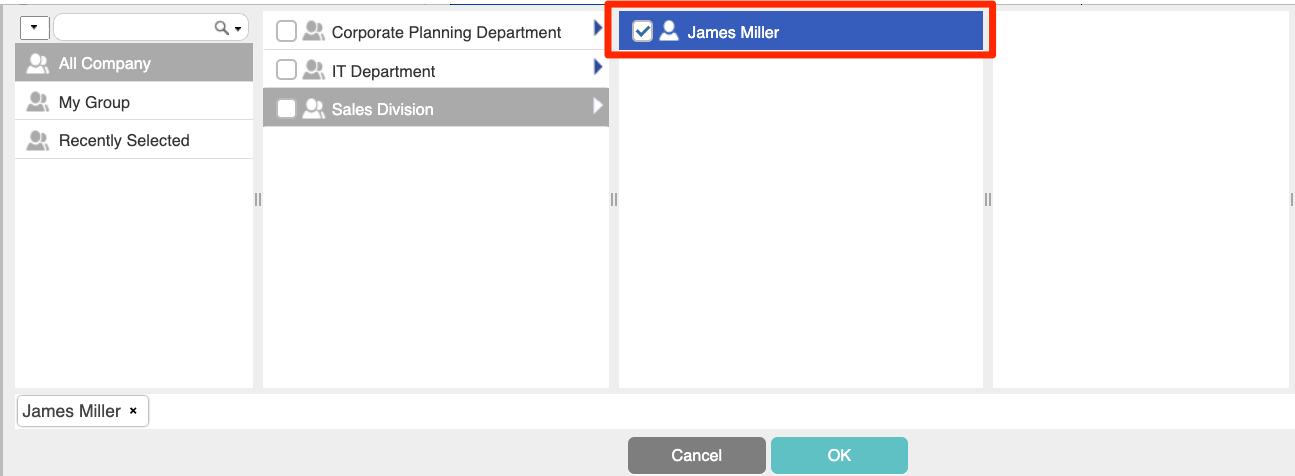The image size is (1295, 476).
Task: Click the My Group people icon
Action: pyautogui.click(x=38, y=102)
